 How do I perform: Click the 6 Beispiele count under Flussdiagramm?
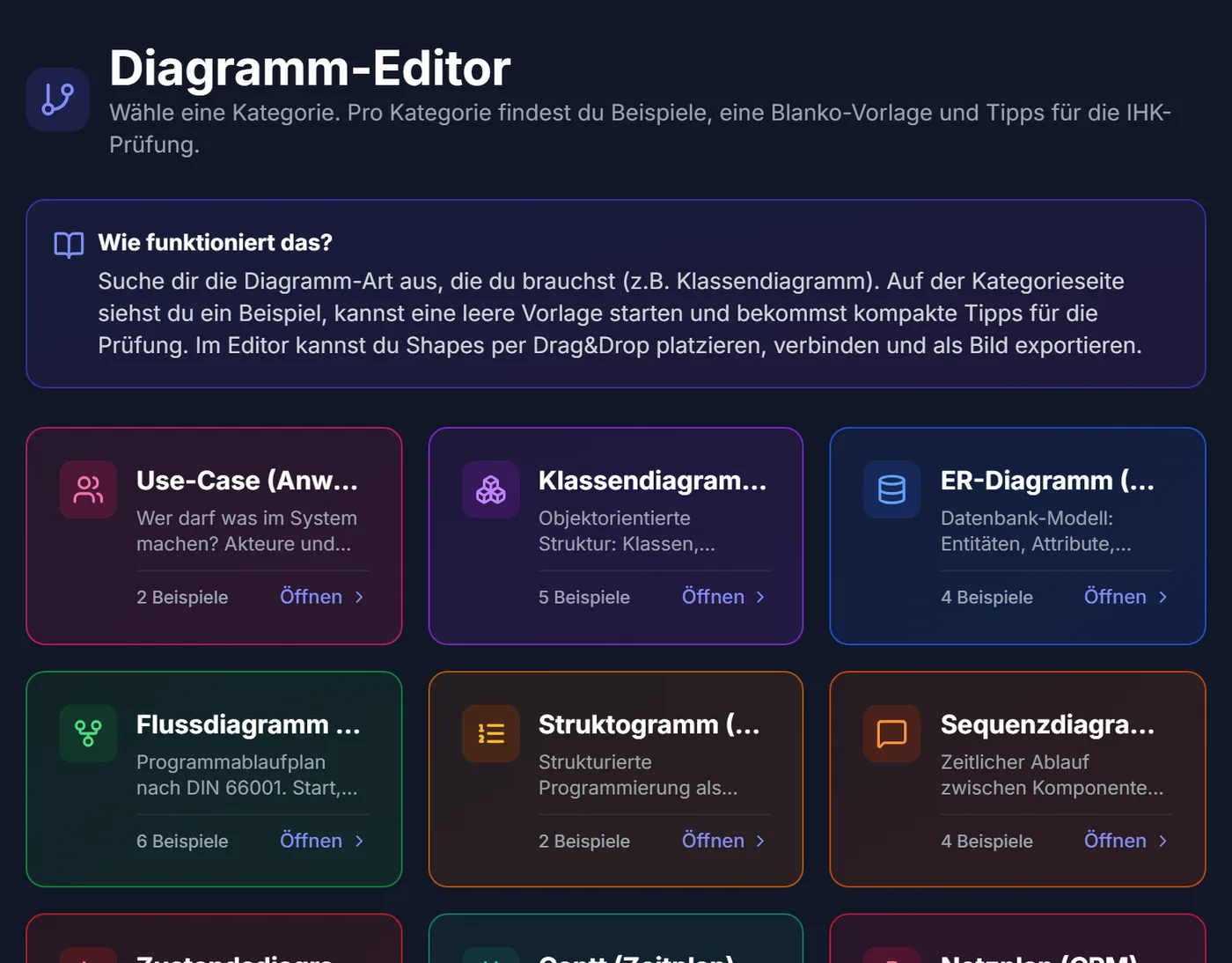coord(182,841)
